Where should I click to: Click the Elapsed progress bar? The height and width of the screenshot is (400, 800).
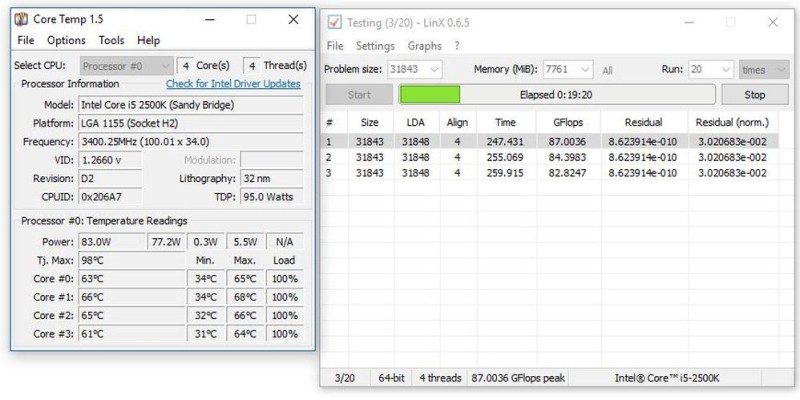(557, 95)
